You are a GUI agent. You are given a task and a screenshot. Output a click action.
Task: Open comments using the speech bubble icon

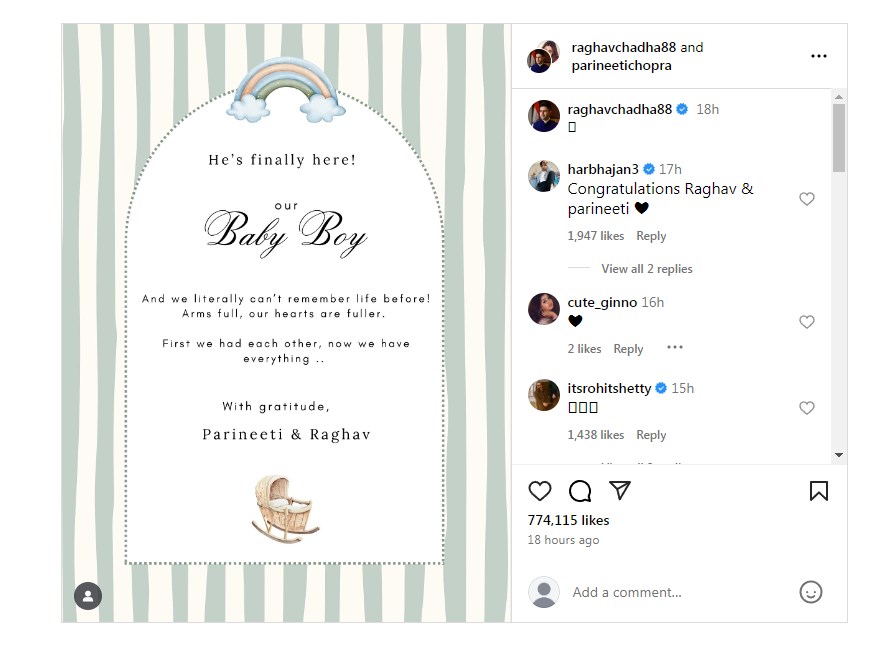click(x=580, y=491)
